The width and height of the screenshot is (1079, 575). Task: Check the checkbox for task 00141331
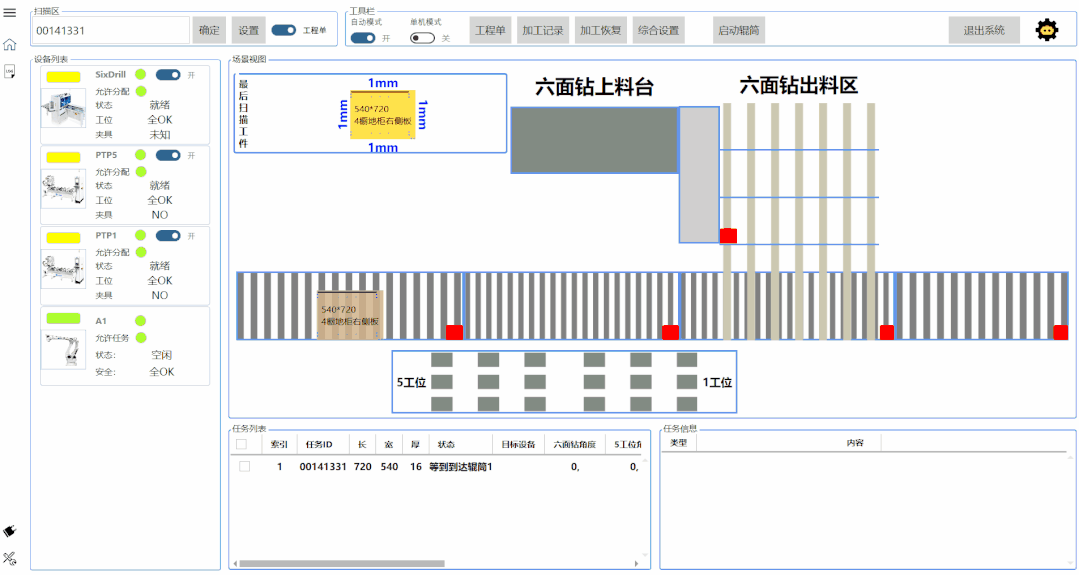(x=244, y=466)
